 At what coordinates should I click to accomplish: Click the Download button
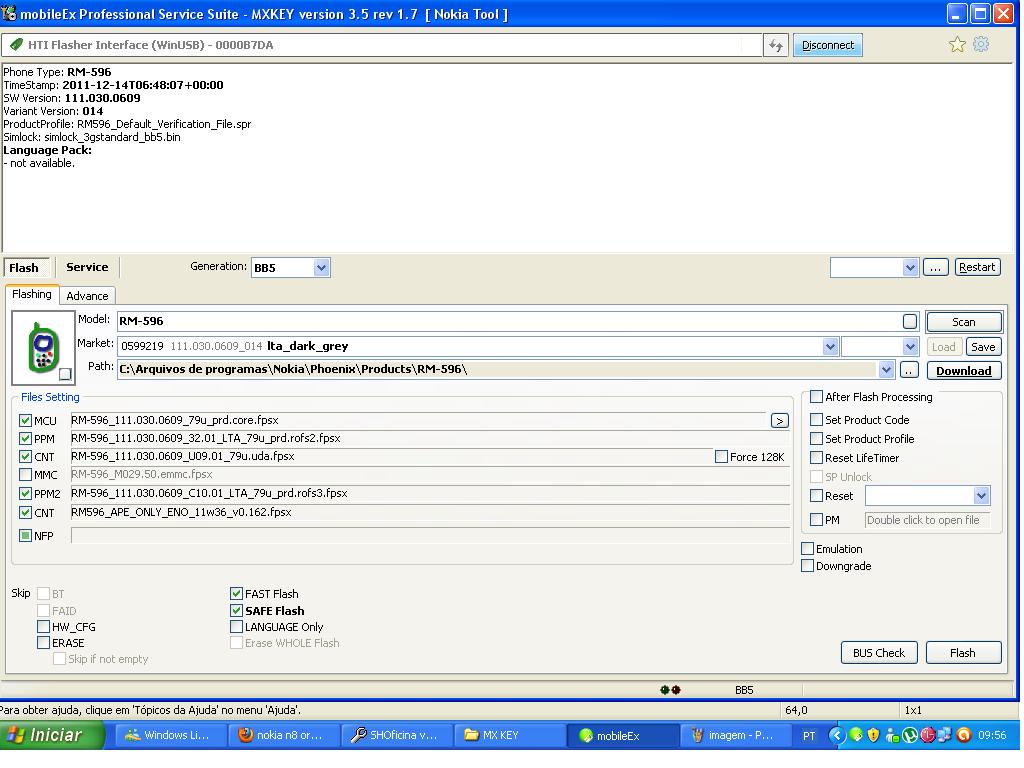coord(963,371)
